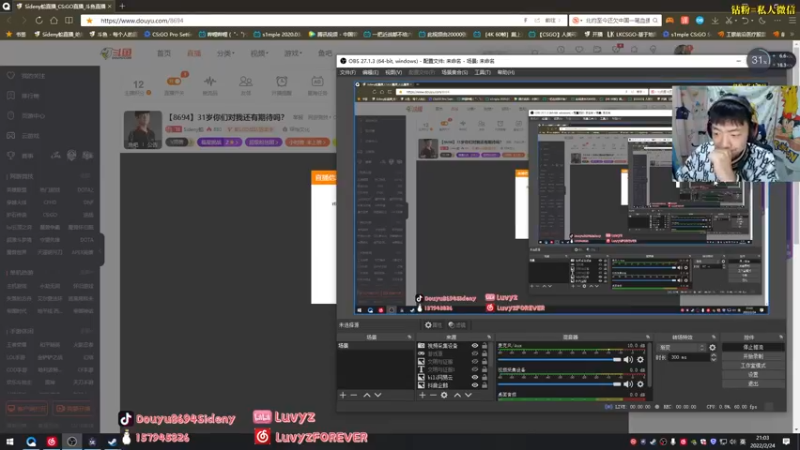Open the 视图(V) menu in OBS
800x450 pixels.
(x=393, y=72)
